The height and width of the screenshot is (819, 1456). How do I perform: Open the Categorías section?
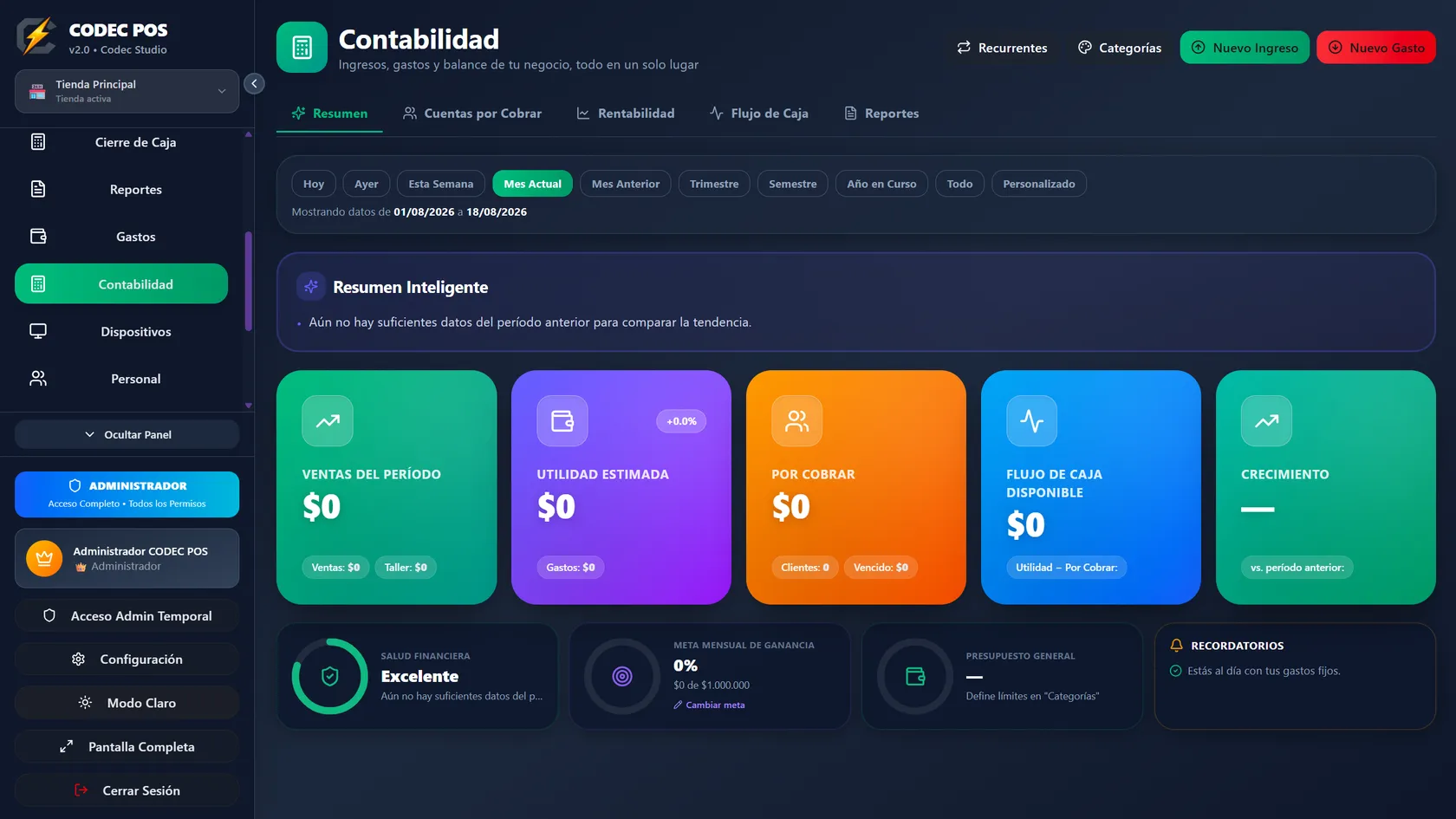coord(1120,48)
